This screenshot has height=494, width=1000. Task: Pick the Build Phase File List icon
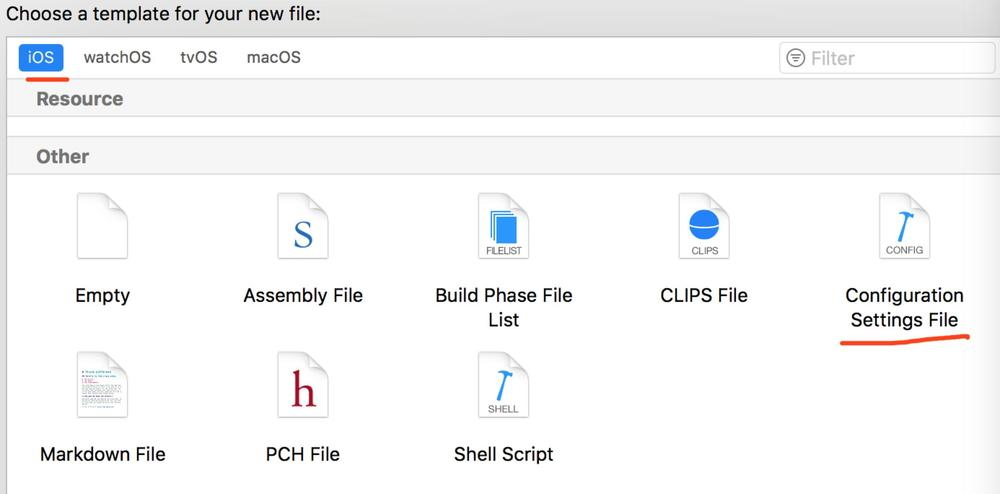coord(503,227)
